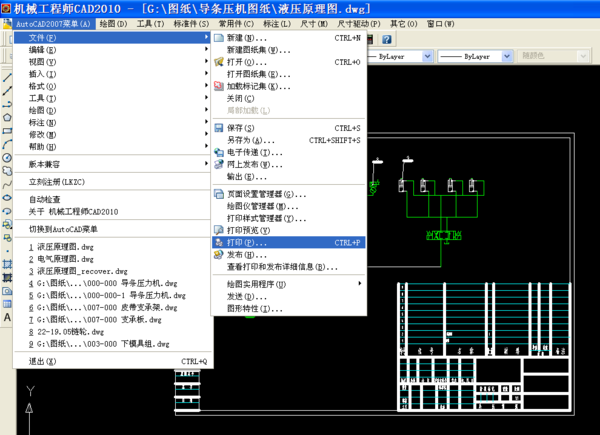
Task: Choose 电子传递(T) eTransmit entry
Action: coord(289,152)
